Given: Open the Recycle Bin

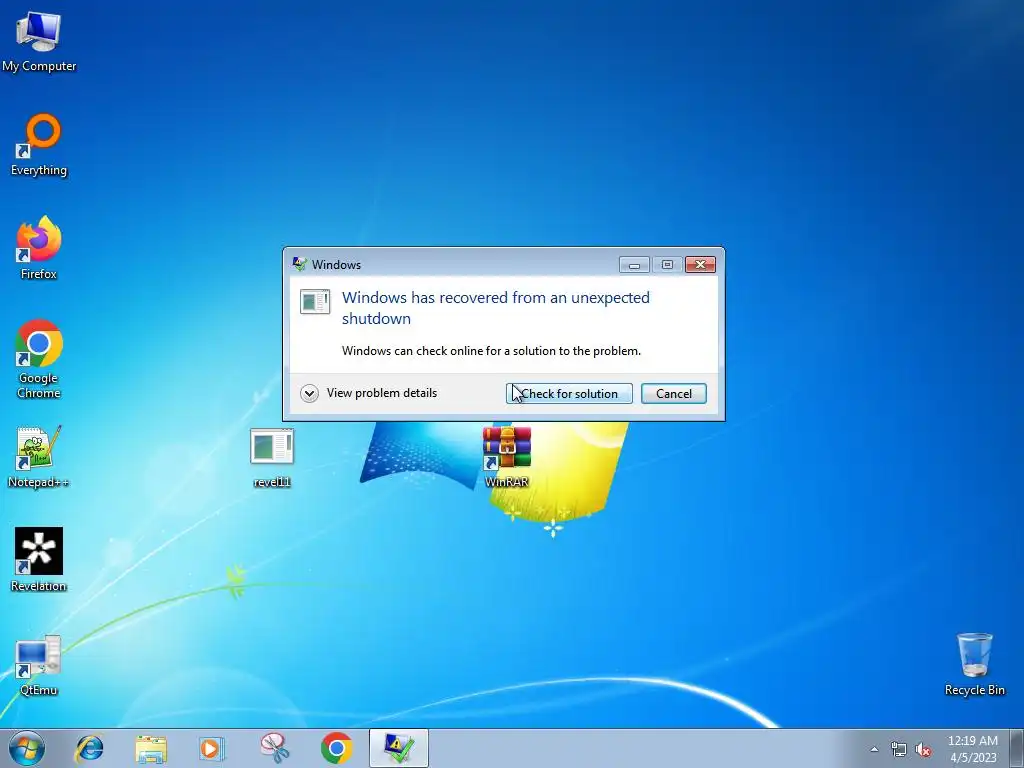Looking at the screenshot, I should 974,664.
